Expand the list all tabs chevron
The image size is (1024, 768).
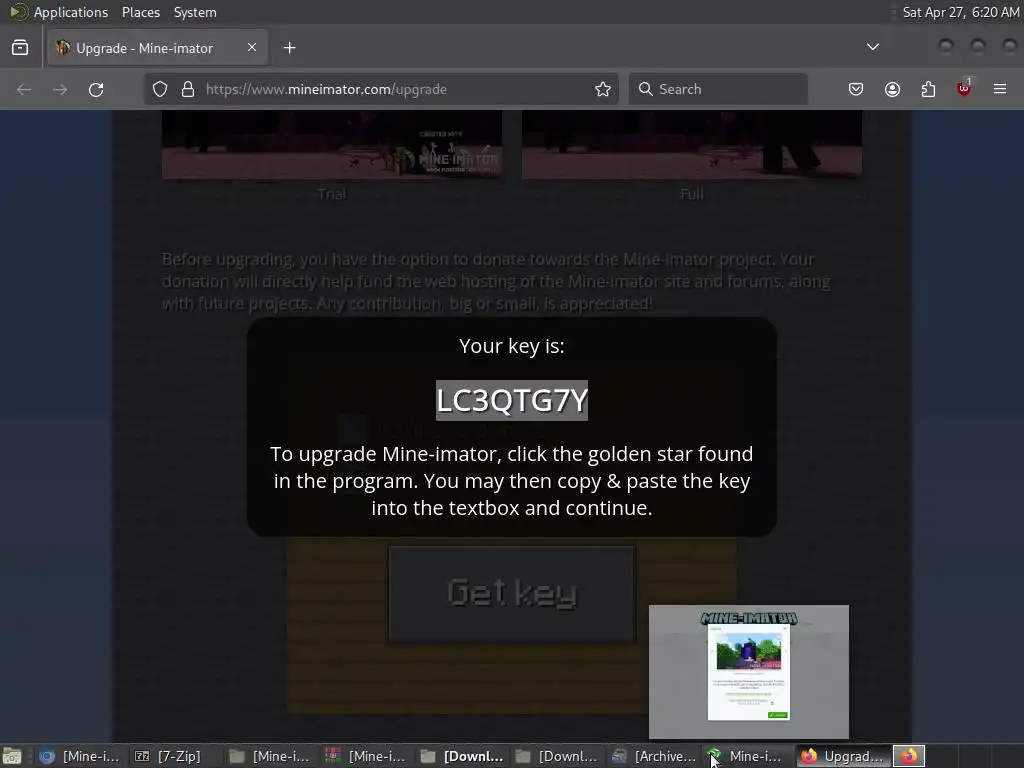coord(872,47)
